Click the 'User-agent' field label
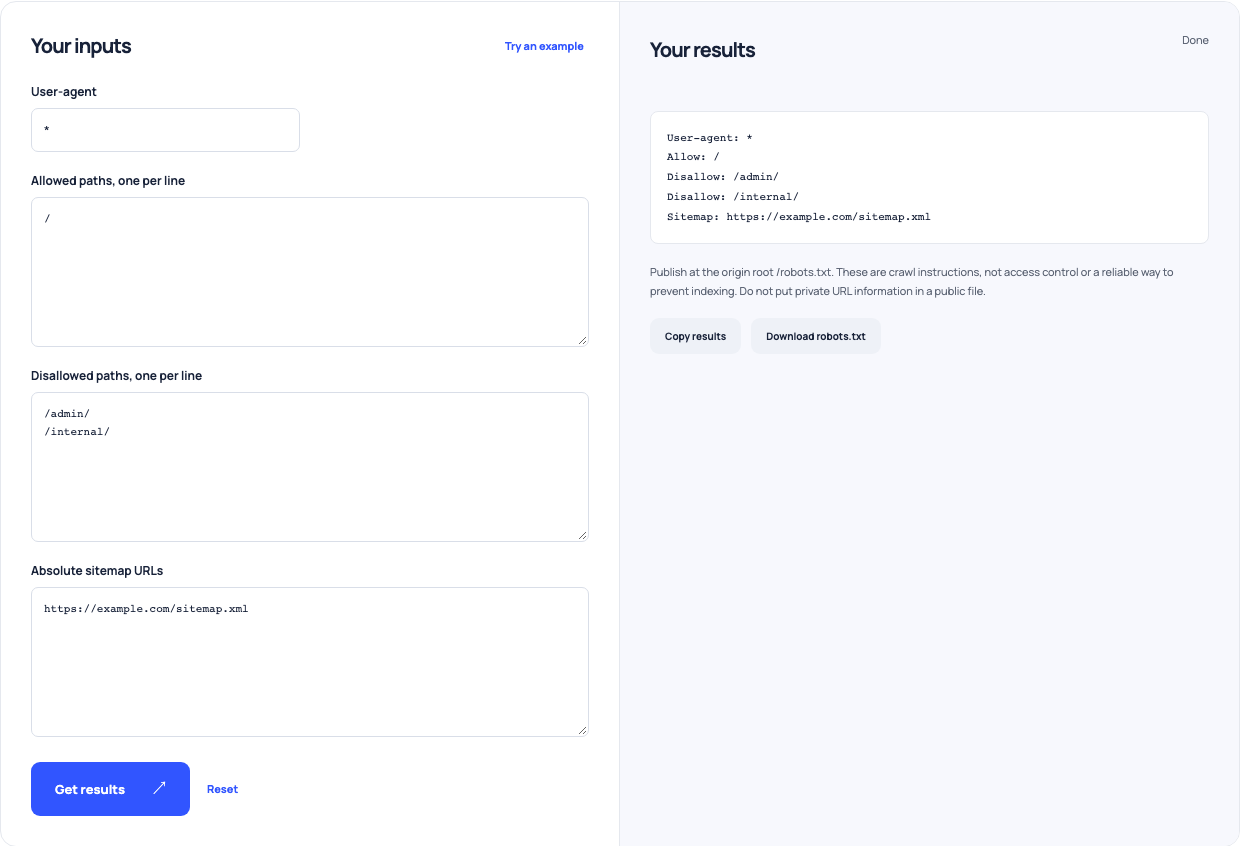Image resolution: width=1240 pixels, height=847 pixels. 64,91
